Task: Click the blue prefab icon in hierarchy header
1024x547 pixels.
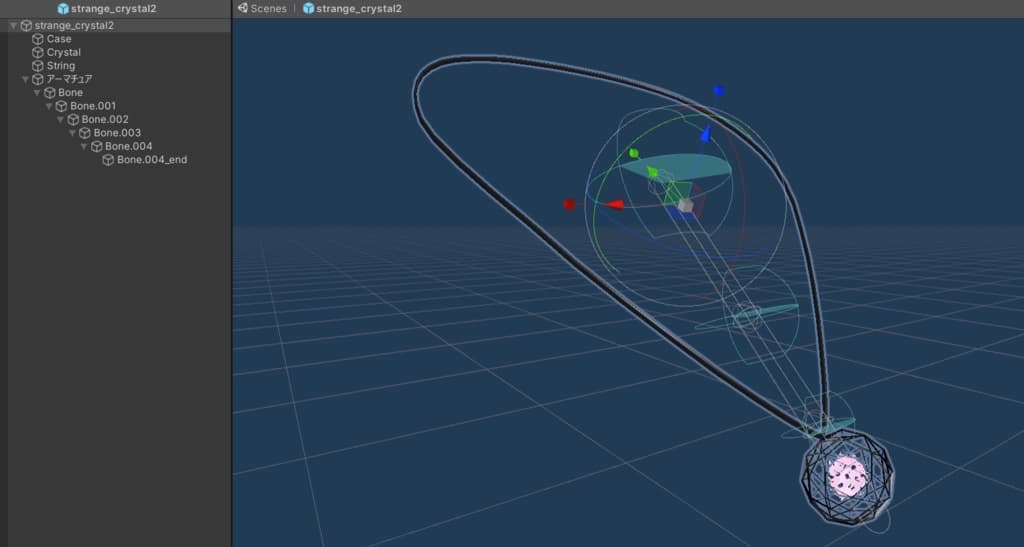Action: pyautogui.click(x=63, y=8)
